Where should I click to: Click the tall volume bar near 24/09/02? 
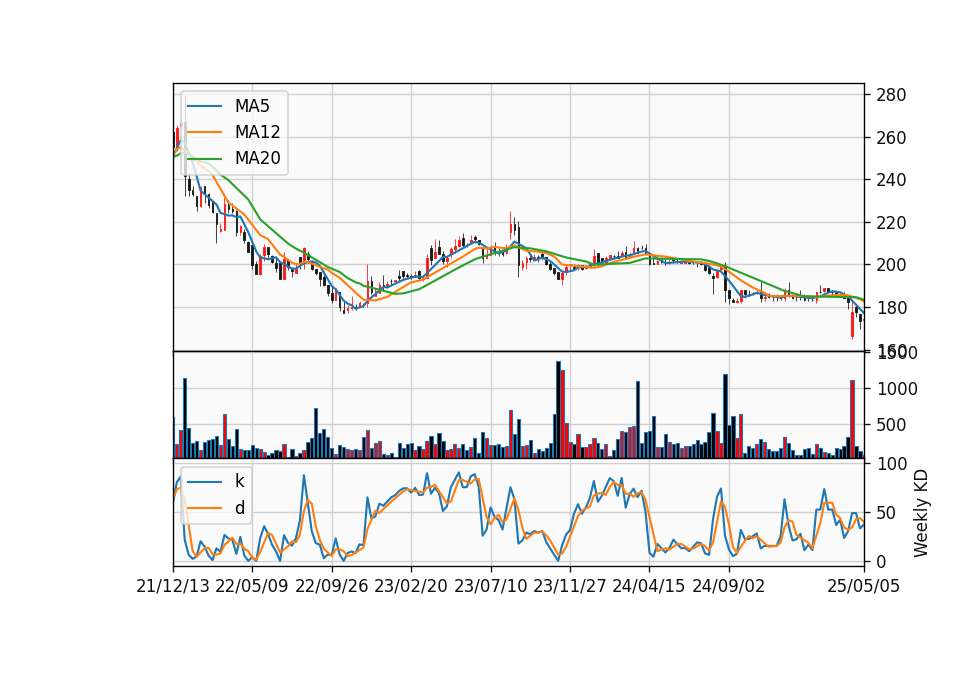pos(726,416)
